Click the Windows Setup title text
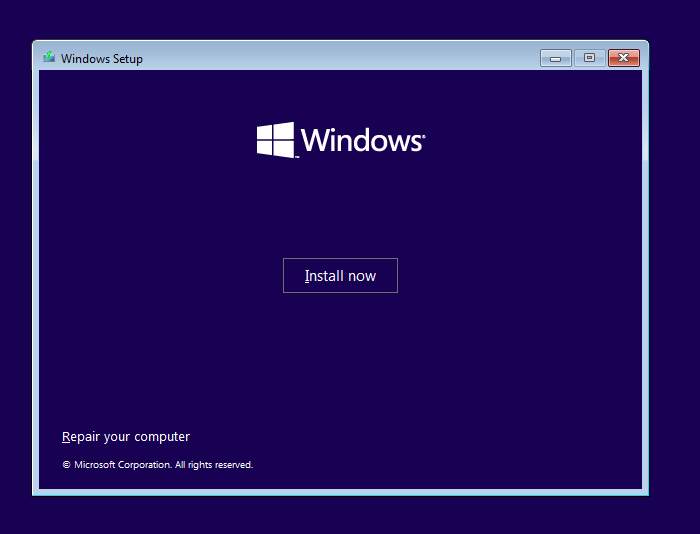 [x=102, y=59]
